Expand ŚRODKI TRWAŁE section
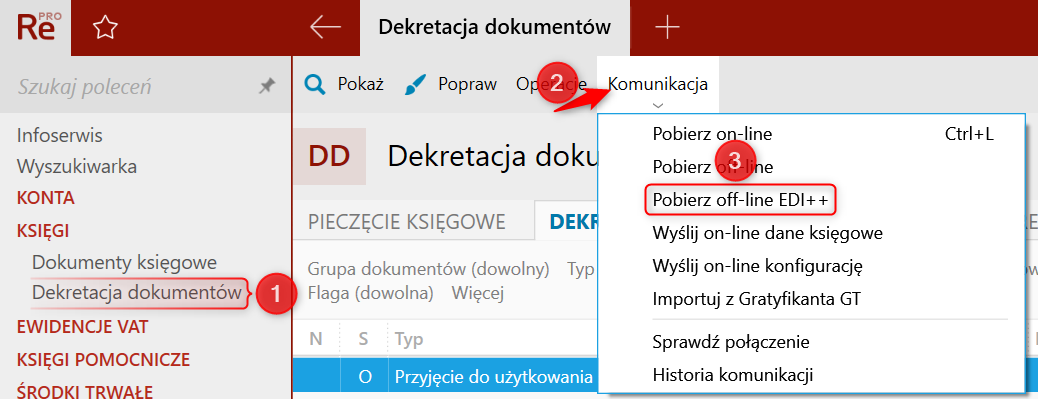This screenshot has width=1038, height=399. (85, 391)
